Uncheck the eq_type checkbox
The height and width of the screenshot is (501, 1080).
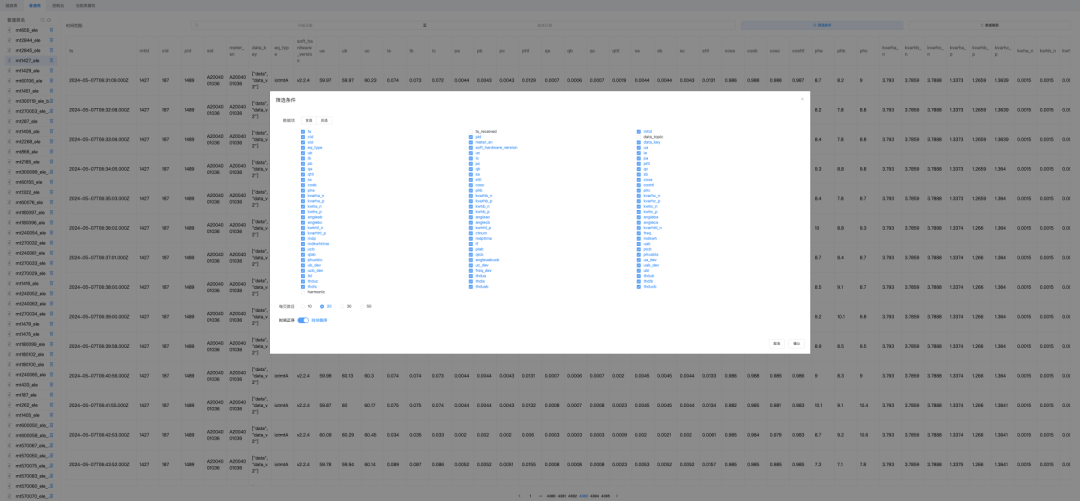click(x=303, y=147)
